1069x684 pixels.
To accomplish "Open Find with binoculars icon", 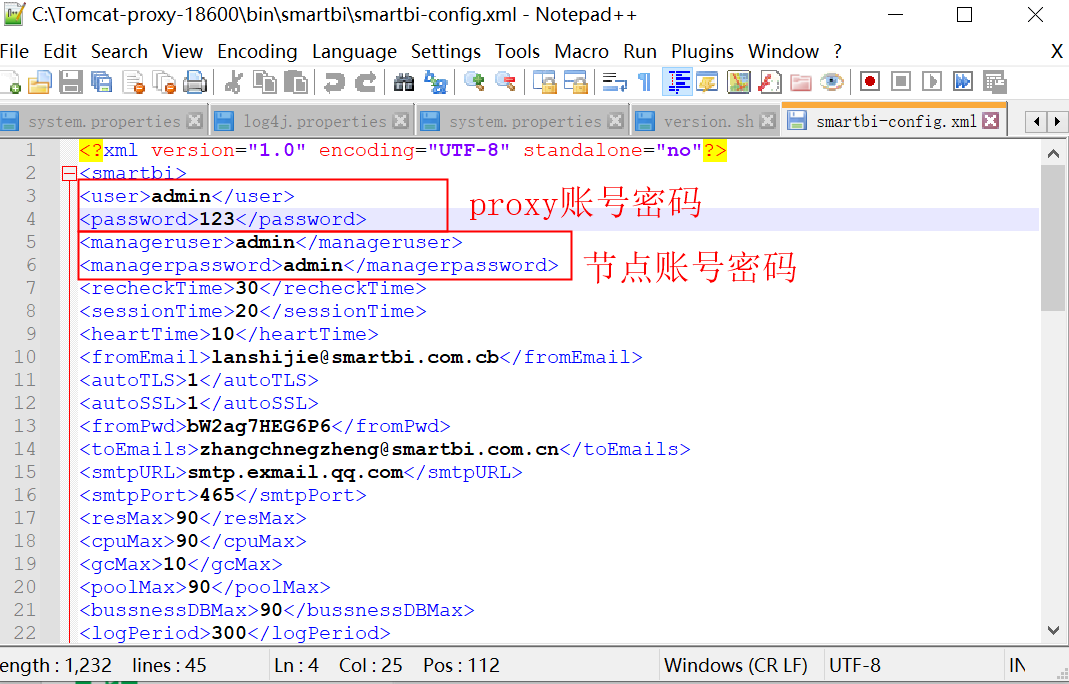I will pos(404,83).
